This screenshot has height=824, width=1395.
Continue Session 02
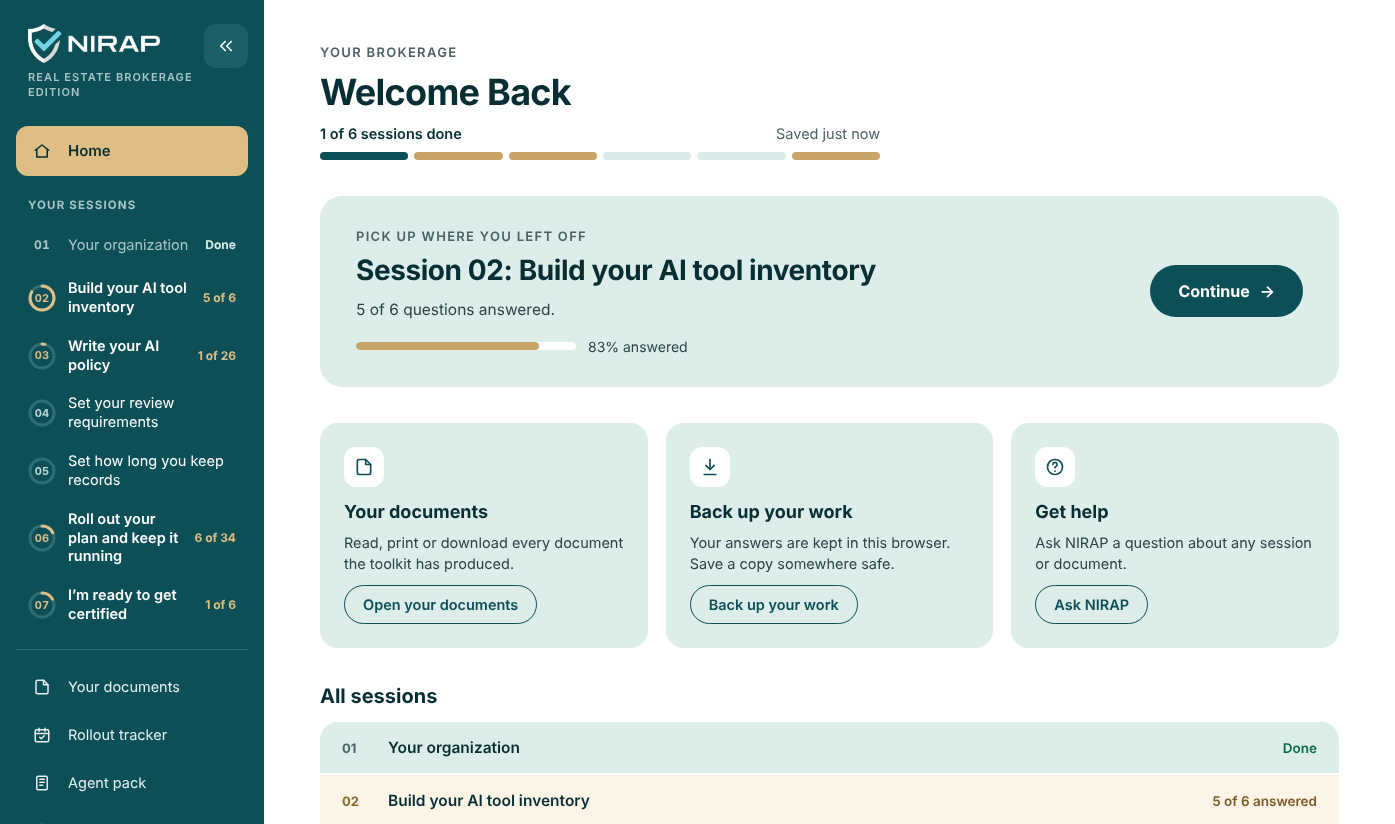coord(1226,291)
